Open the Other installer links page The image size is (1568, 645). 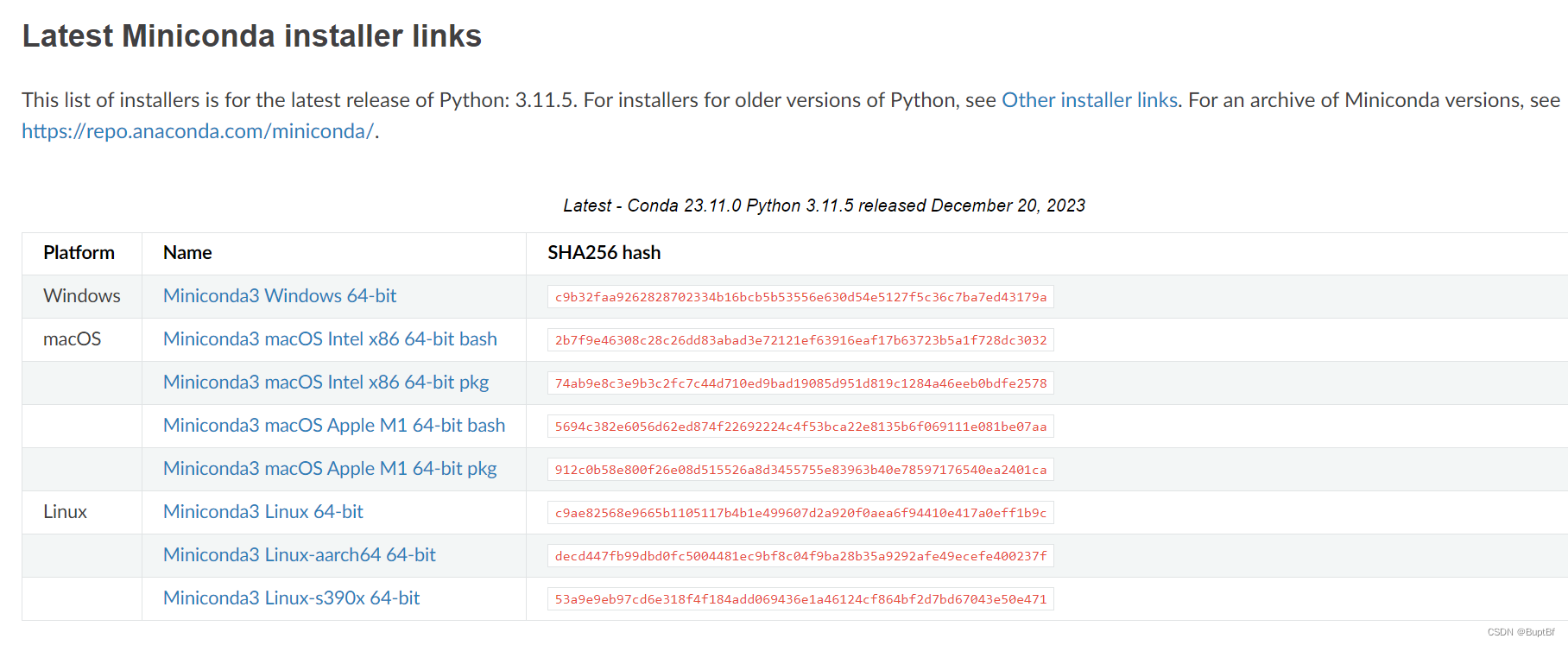tap(1090, 100)
